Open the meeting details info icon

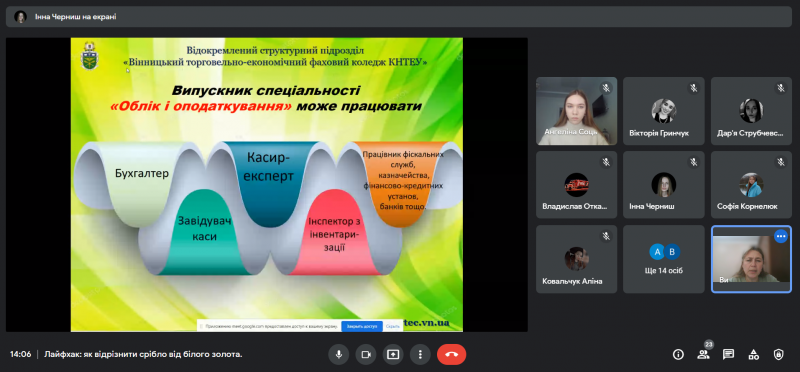[x=678, y=355]
